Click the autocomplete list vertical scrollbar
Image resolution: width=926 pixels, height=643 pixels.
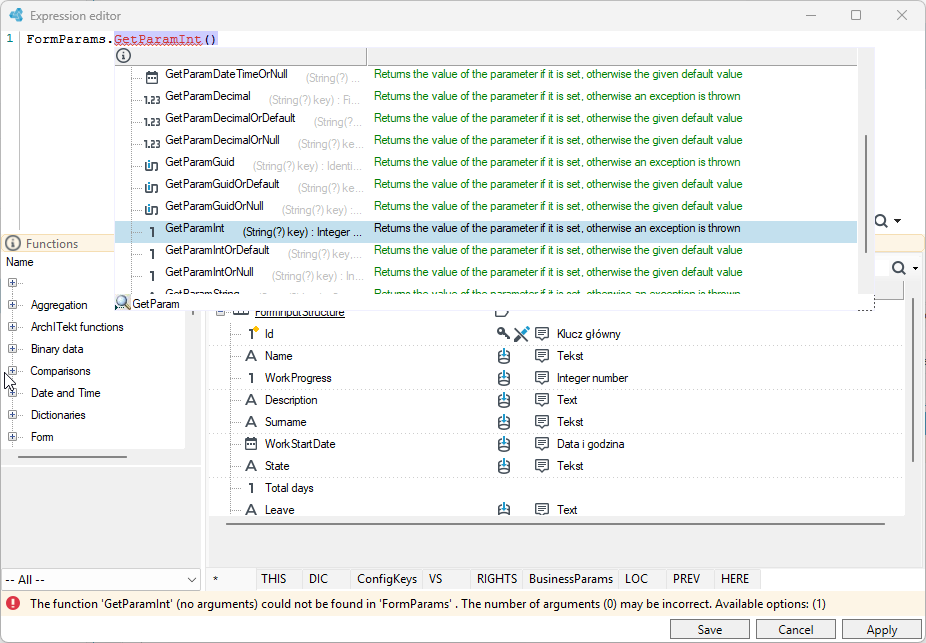pyautogui.click(x=866, y=194)
